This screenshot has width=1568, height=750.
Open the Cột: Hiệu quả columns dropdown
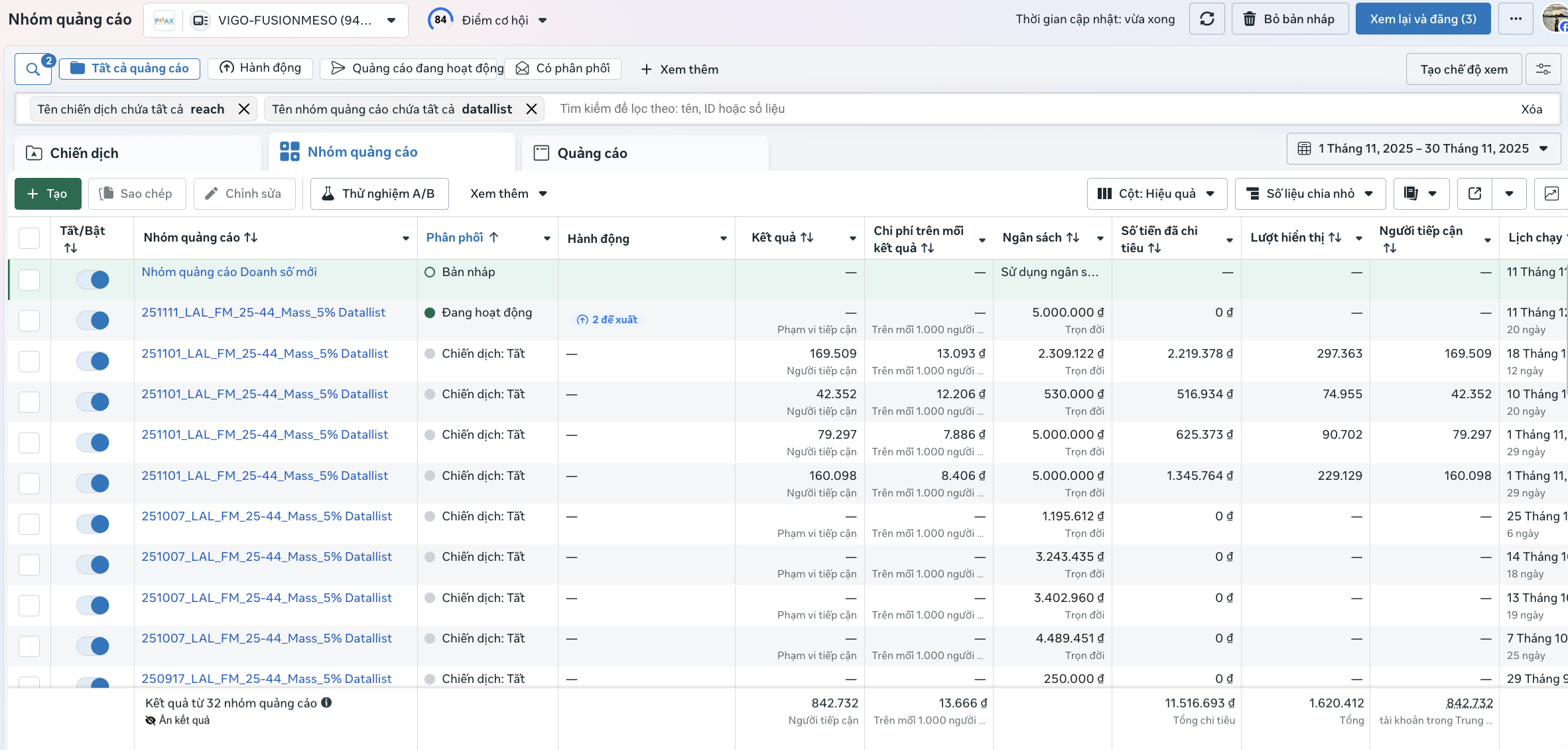[1157, 194]
